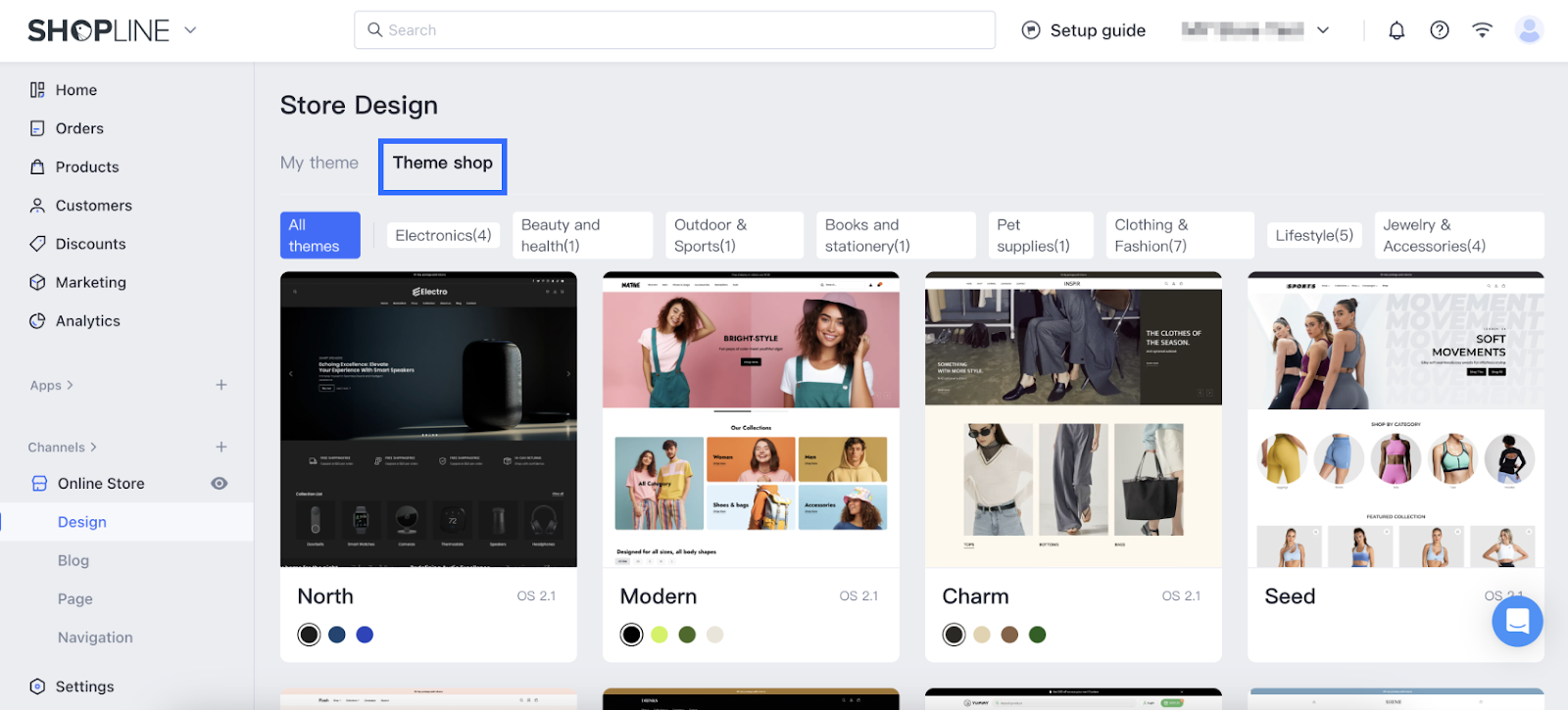This screenshot has width=1568, height=710.
Task: Click the Store Design heading
Action: point(359,105)
